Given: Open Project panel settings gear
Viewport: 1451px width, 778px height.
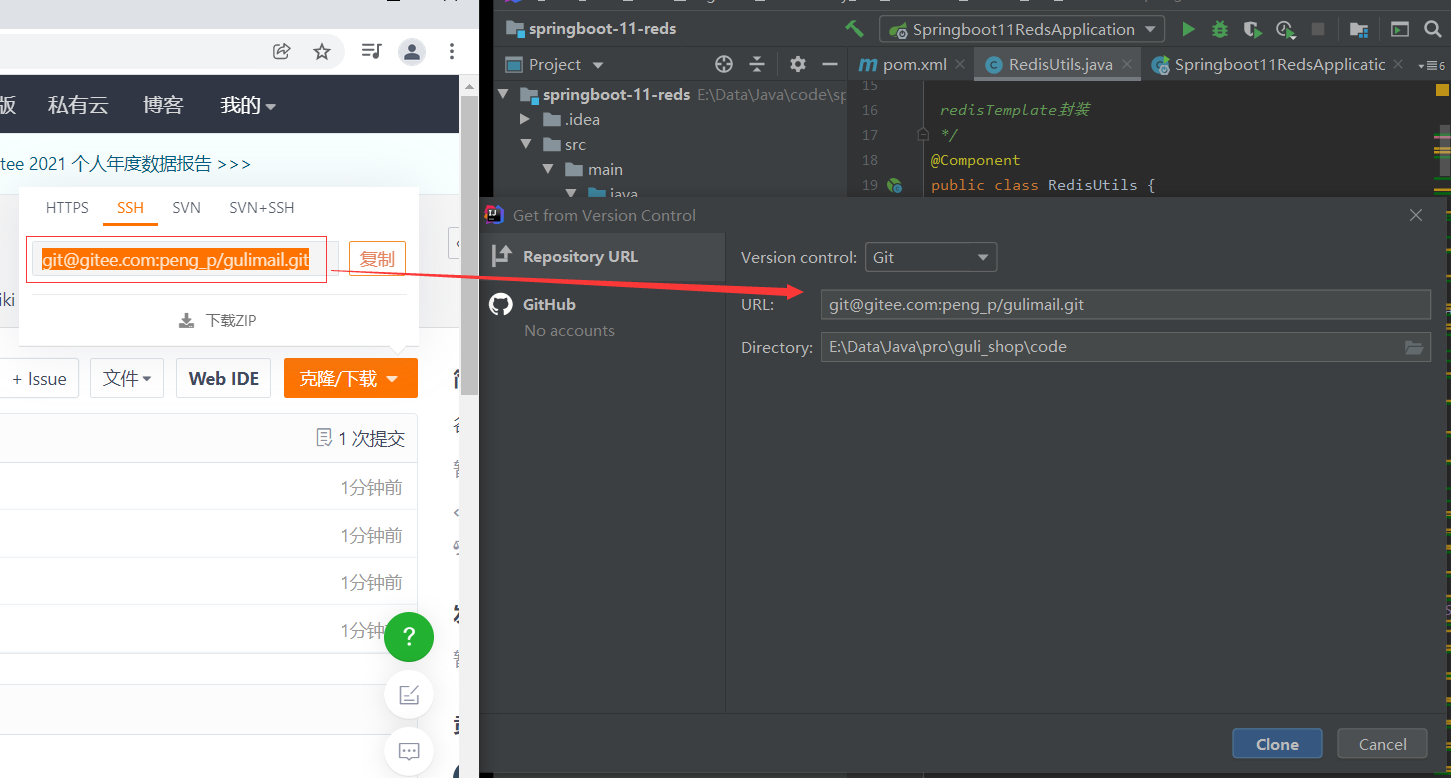Looking at the screenshot, I should [x=797, y=64].
